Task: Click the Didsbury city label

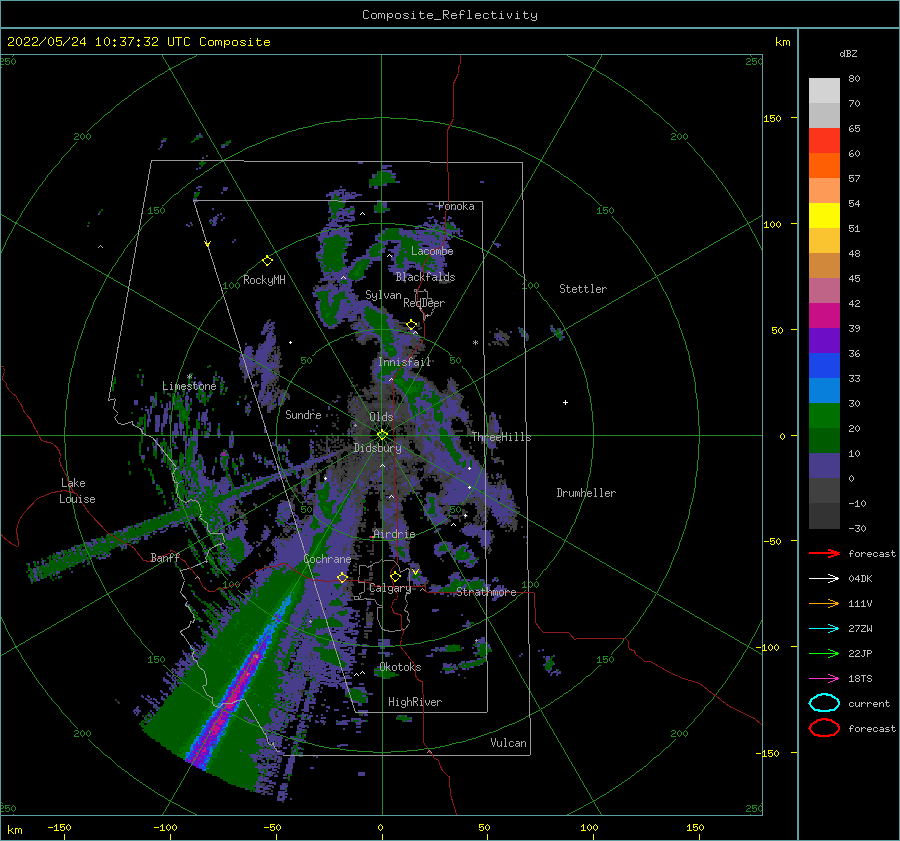Action: click(x=377, y=448)
